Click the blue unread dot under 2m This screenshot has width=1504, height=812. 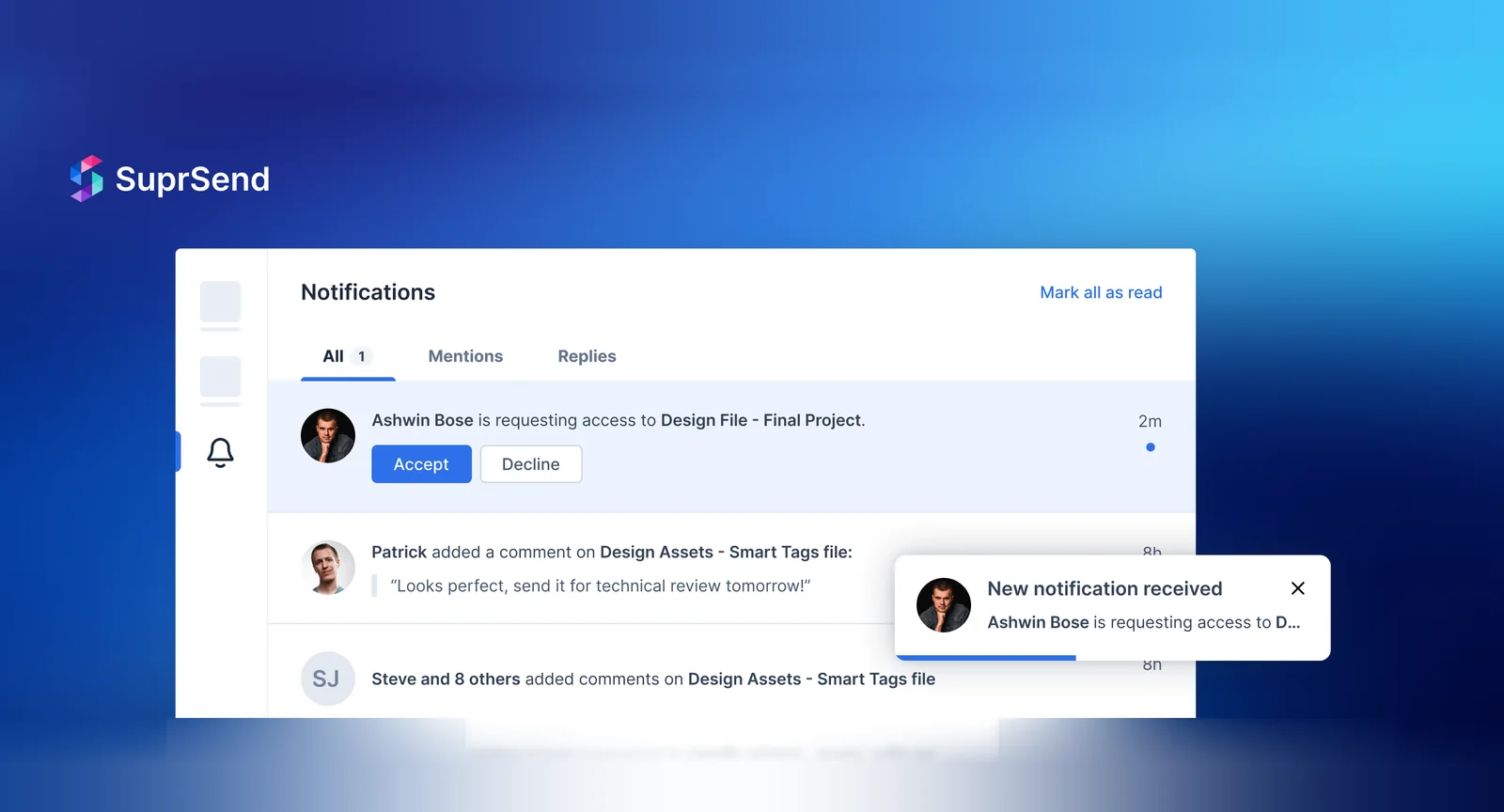click(x=1151, y=447)
